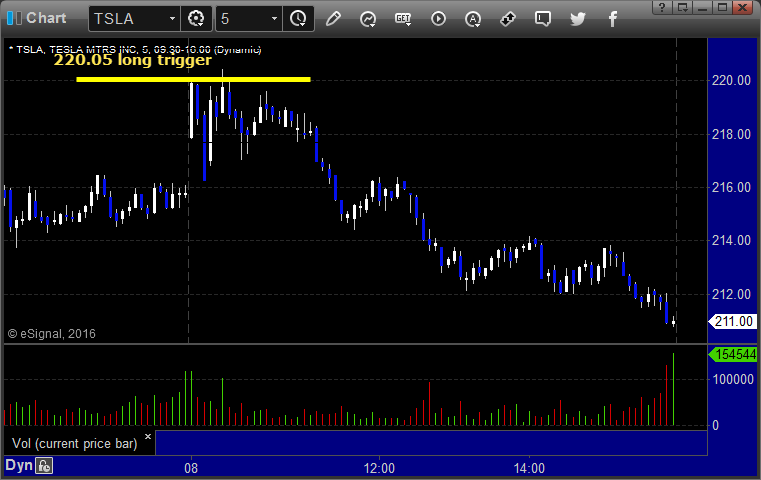Screen dimensions: 761x480
Task: Expand the 5 interval dropdown arrow
Action: tap(274, 18)
